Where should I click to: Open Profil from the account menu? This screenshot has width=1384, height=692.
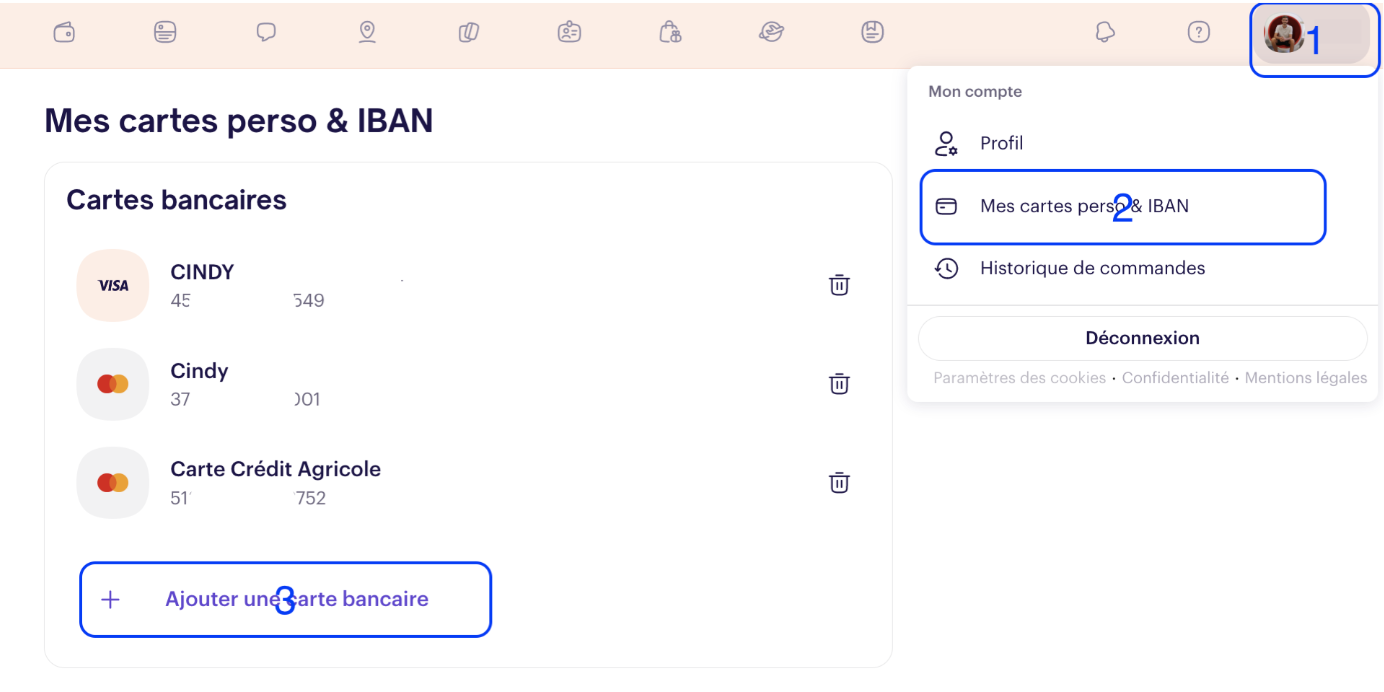click(1001, 144)
